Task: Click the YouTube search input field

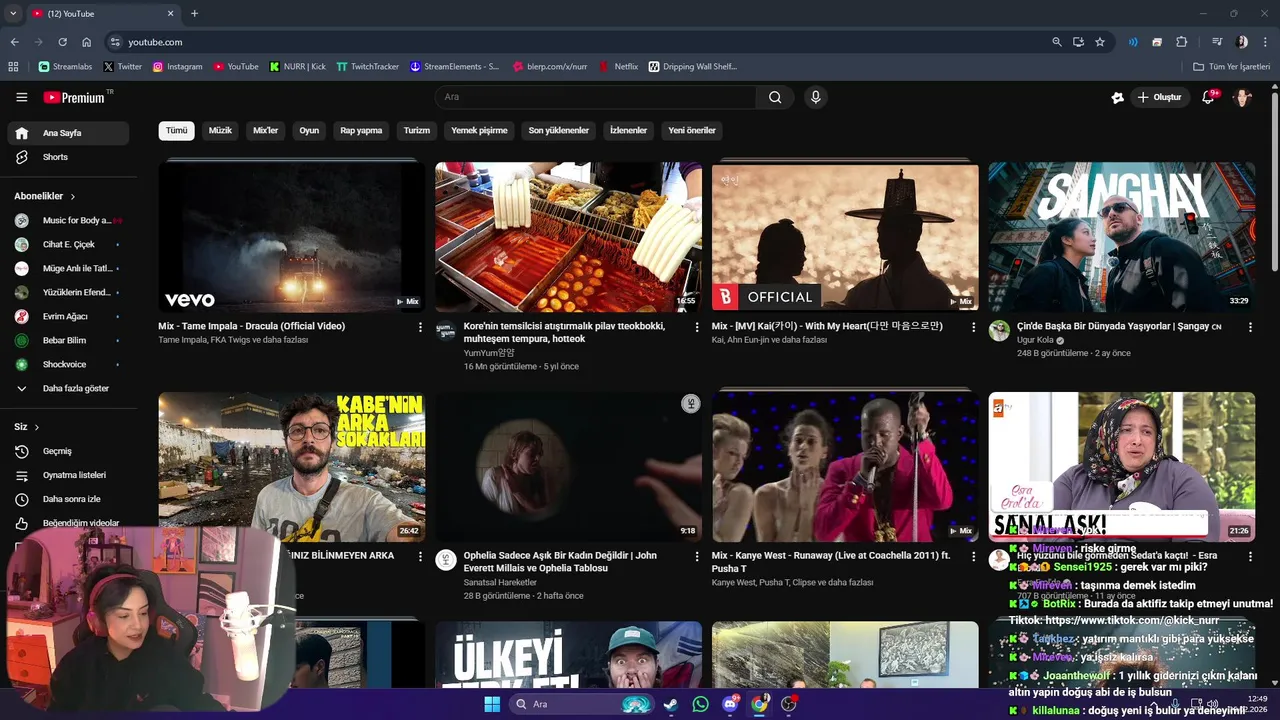Action: [x=596, y=97]
